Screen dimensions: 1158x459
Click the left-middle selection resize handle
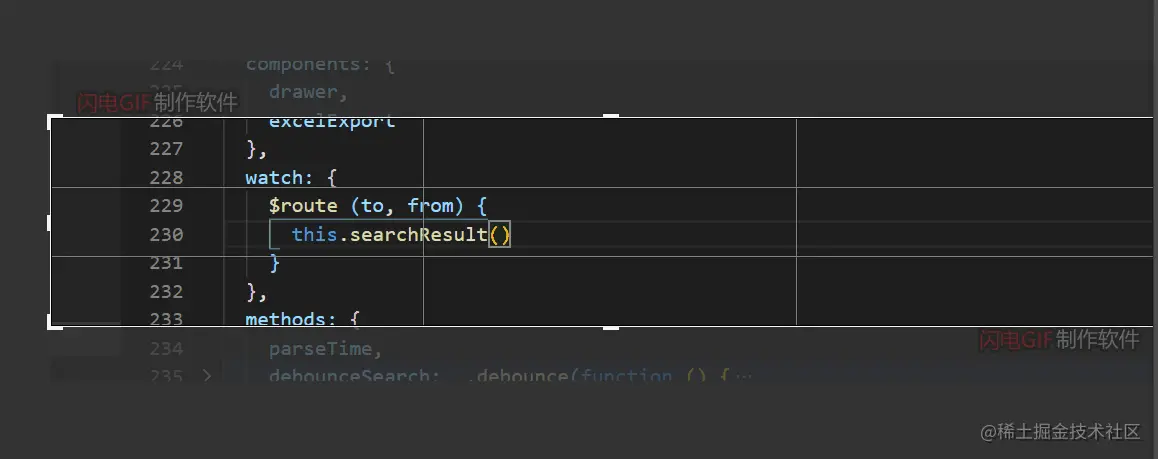point(50,222)
